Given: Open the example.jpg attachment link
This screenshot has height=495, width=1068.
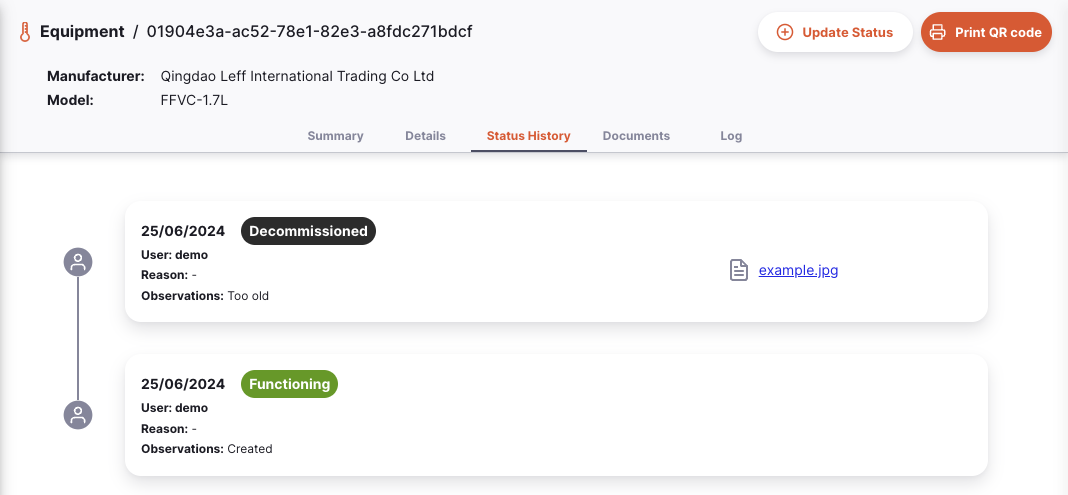Looking at the screenshot, I should pyautogui.click(x=798, y=270).
